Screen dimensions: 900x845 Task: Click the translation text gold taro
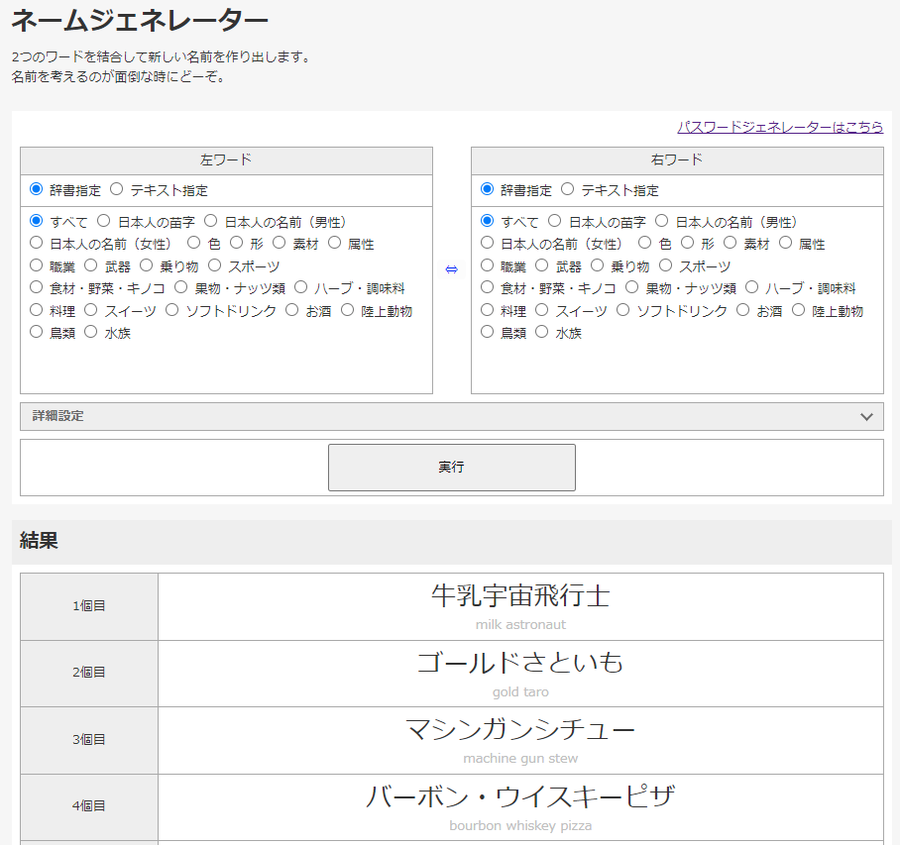521,692
